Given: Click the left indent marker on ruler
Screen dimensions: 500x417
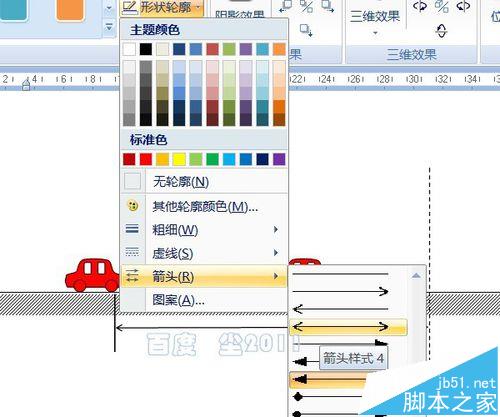Looking at the screenshot, I should (26, 85).
